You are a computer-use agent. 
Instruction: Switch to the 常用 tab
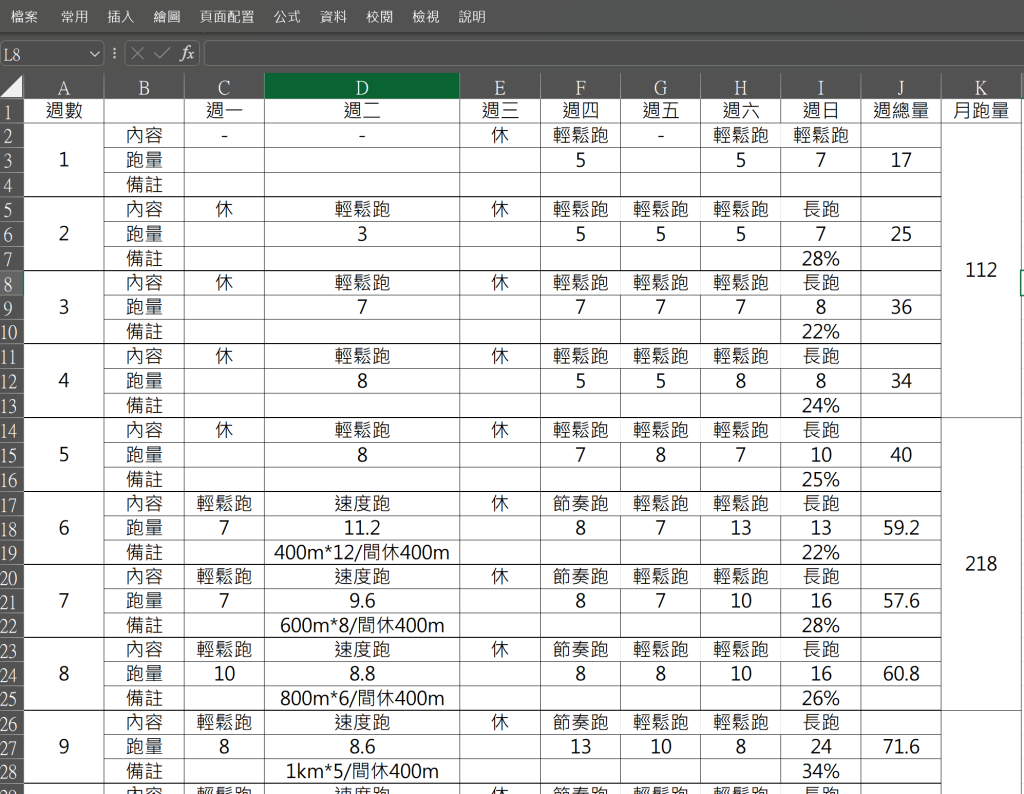(74, 17)
